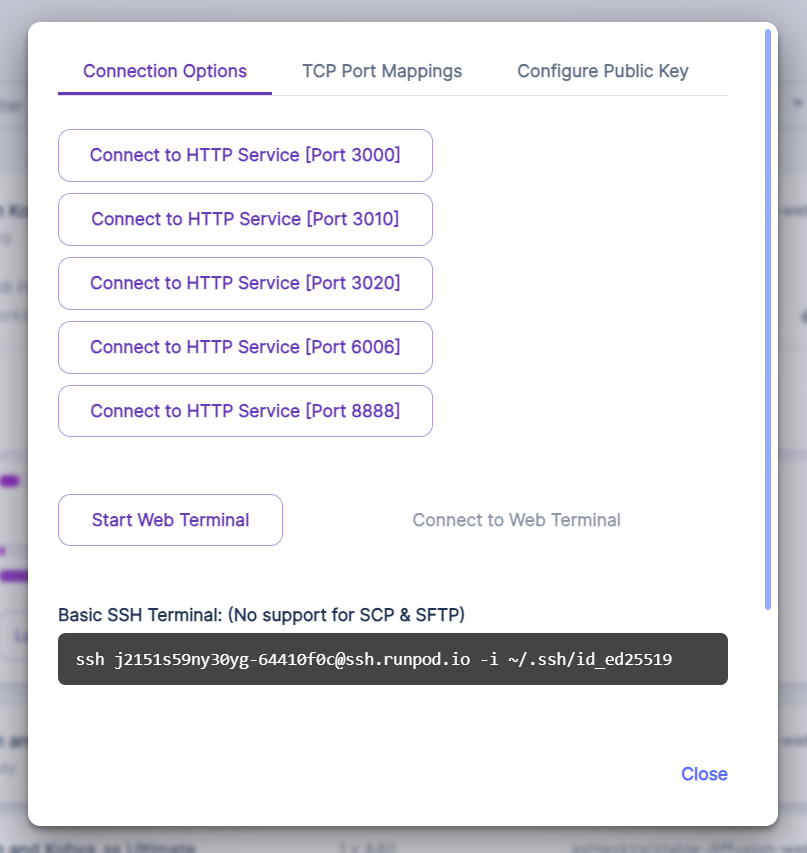Switch to the TCP Port Mappings tab
This screenshot has height=853, width=807.
(382, 71)
